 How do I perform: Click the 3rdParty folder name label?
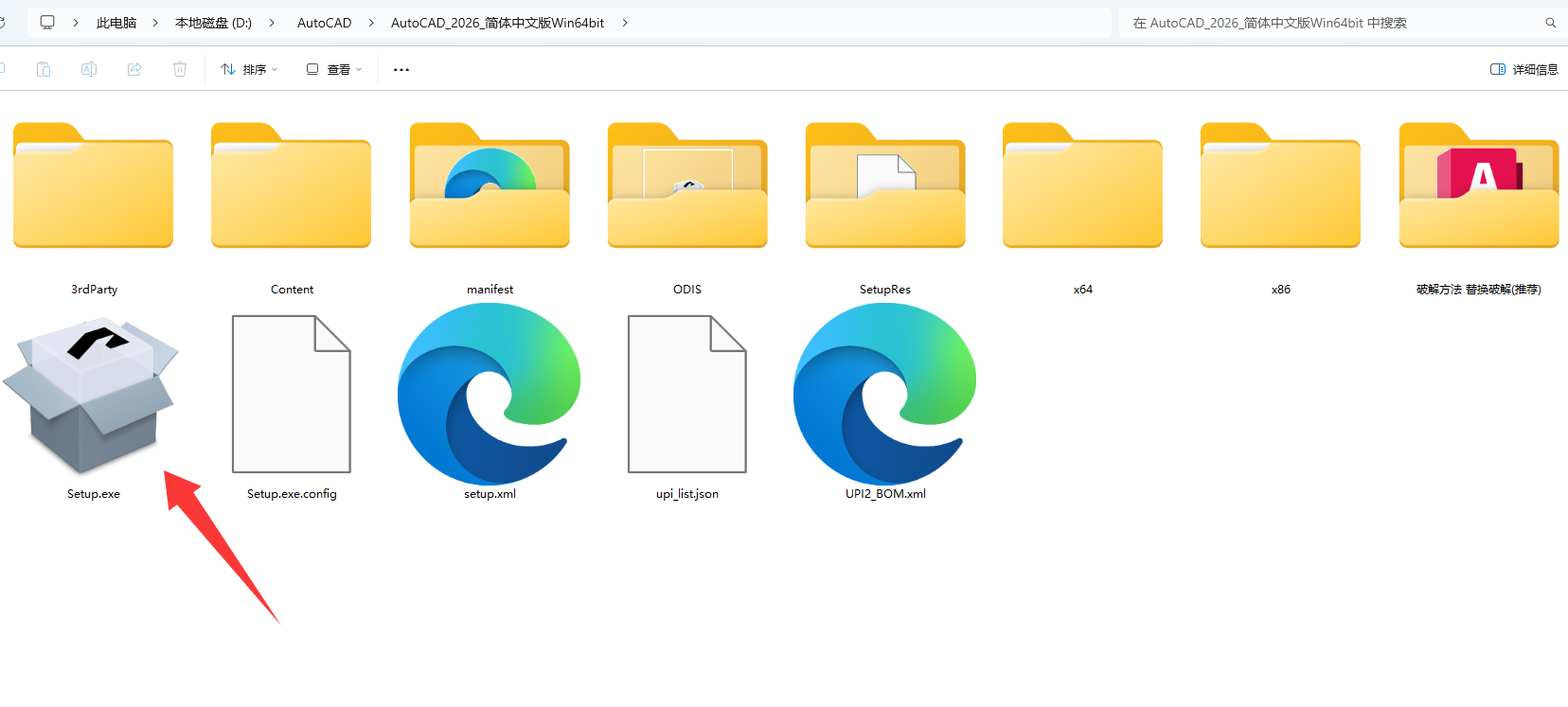tap(94, 290)
